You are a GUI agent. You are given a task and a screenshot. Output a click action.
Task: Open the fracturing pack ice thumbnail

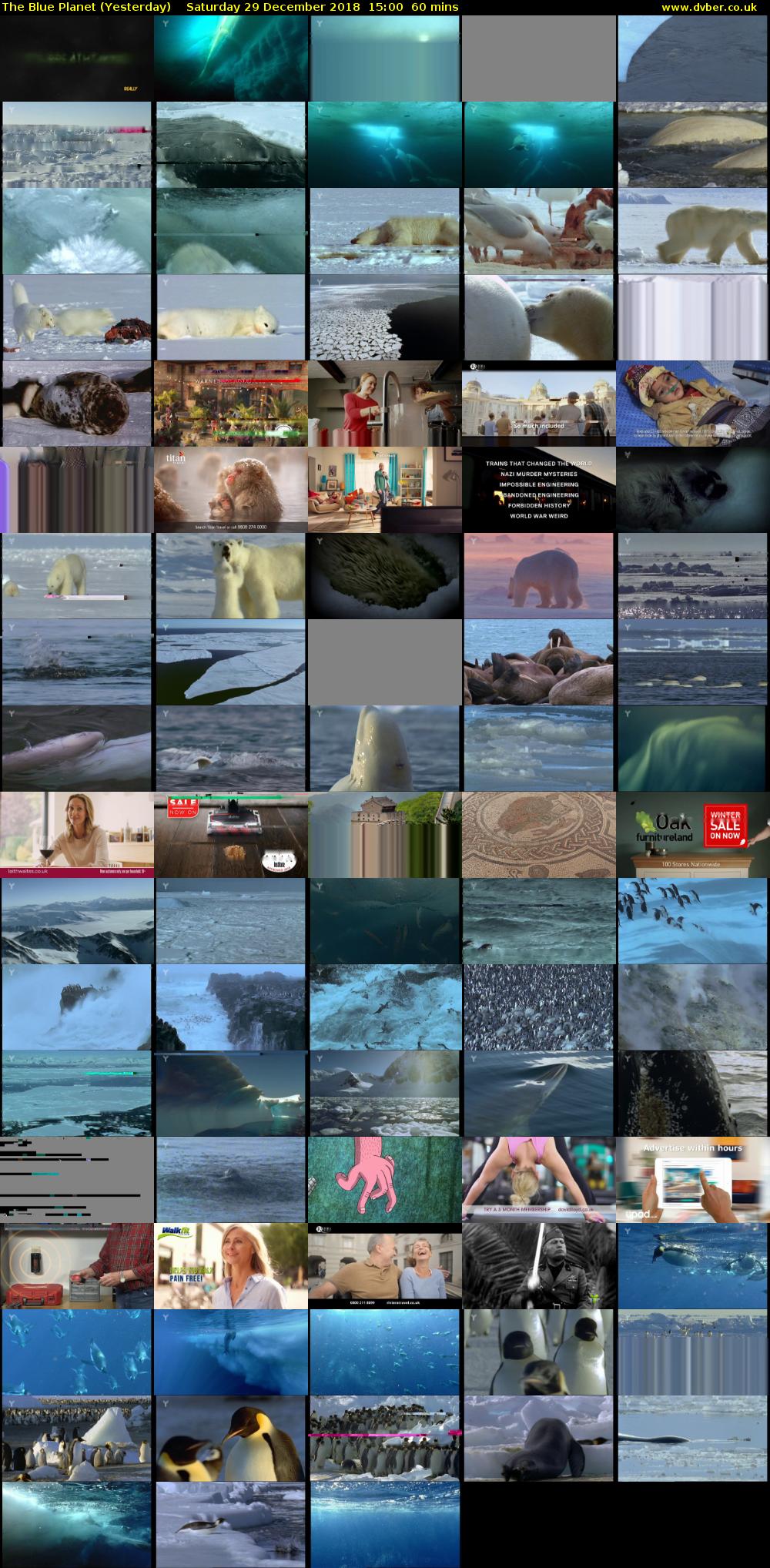(385, 318)
